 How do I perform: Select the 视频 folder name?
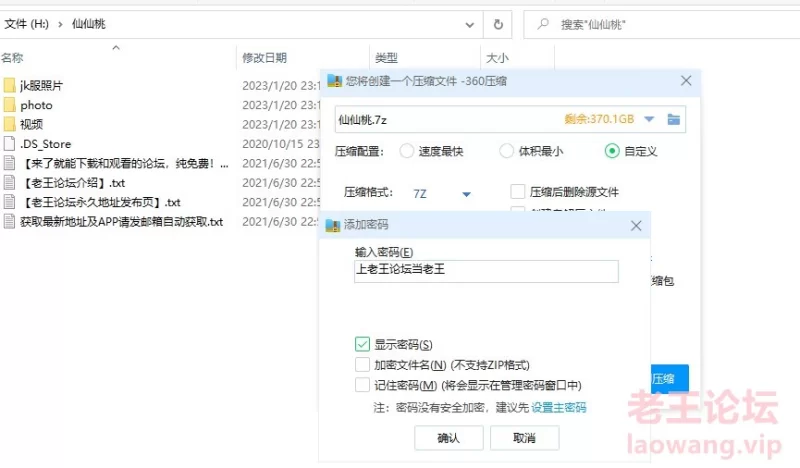point(31,125)
